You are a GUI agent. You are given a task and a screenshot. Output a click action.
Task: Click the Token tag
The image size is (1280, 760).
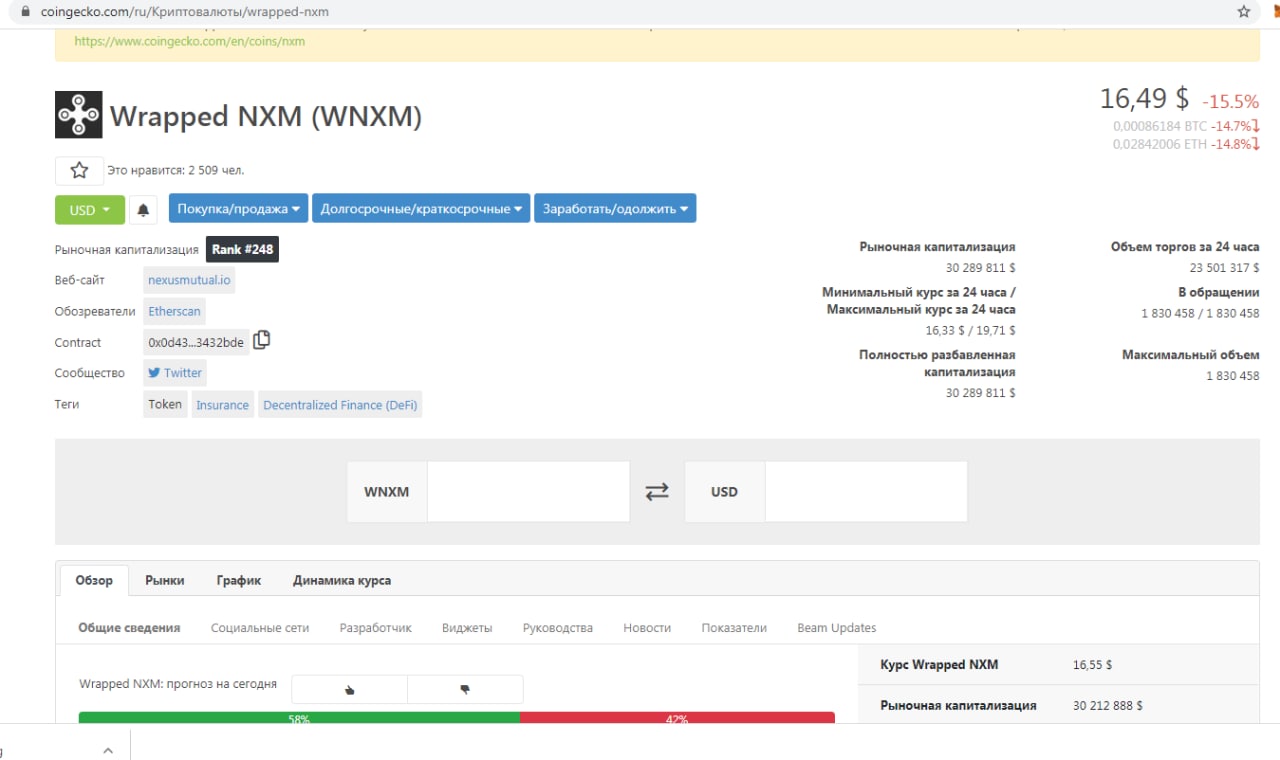pyautogui.click(x=165, y=404)
